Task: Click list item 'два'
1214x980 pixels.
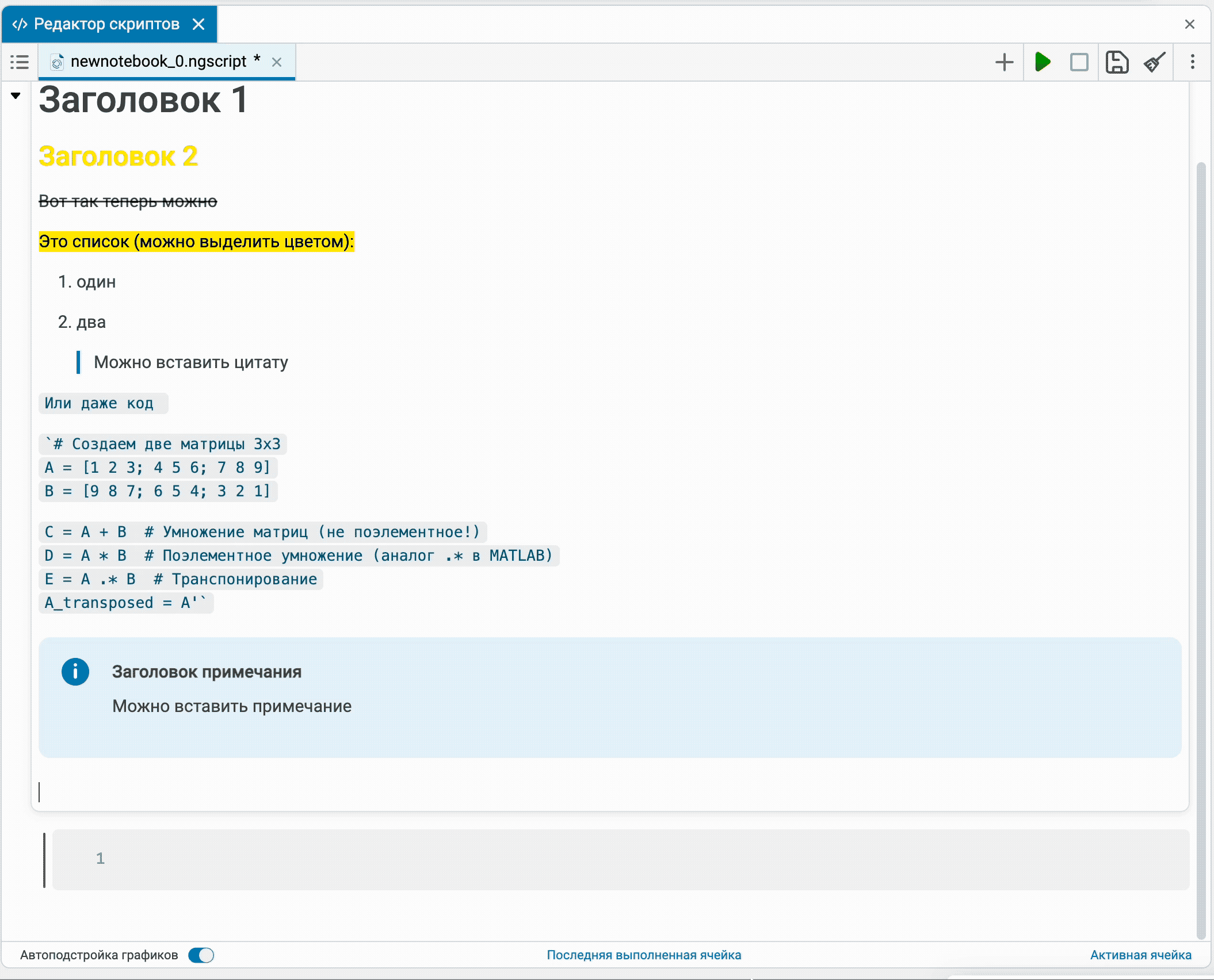Action: (x=91, y=322)
